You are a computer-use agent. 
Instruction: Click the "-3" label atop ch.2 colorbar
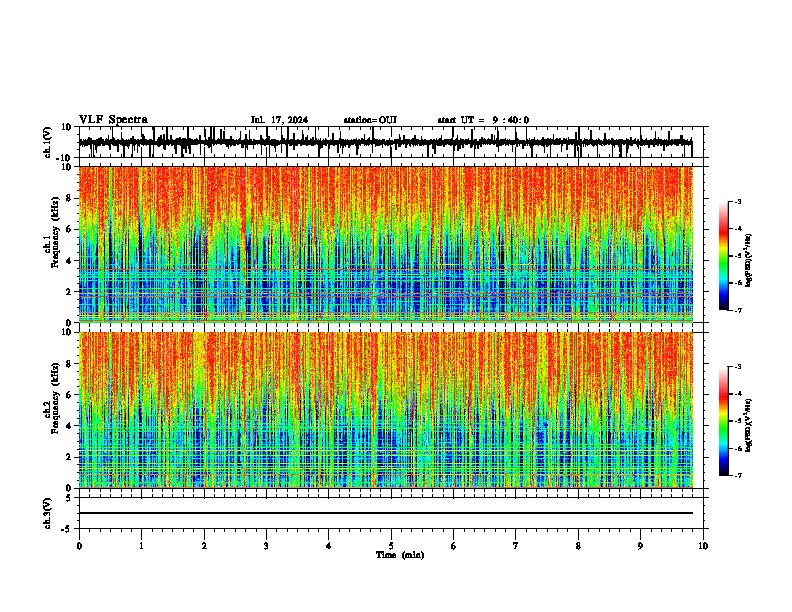point(738,367)
